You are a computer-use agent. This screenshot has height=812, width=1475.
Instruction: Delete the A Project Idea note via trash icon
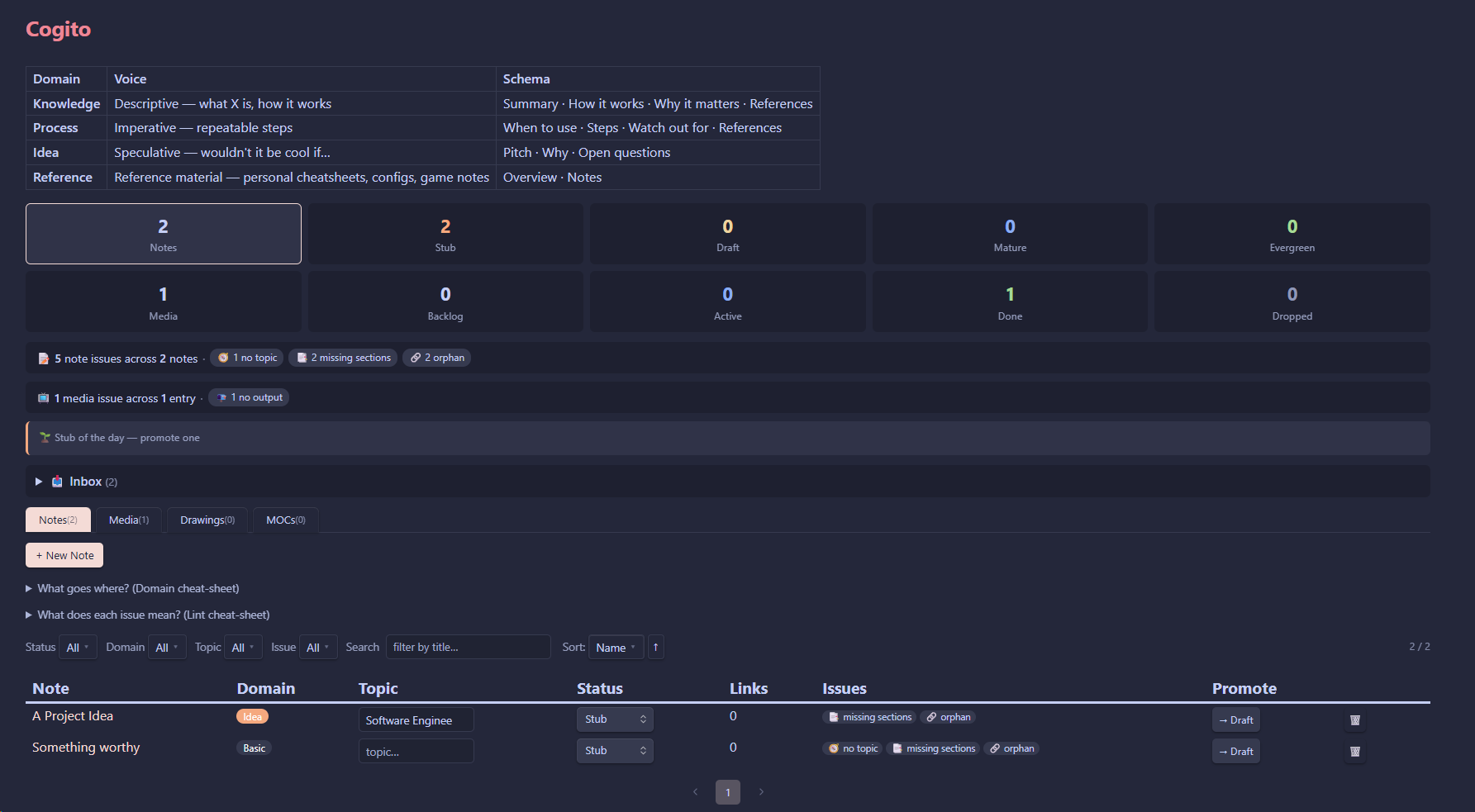1355,720
